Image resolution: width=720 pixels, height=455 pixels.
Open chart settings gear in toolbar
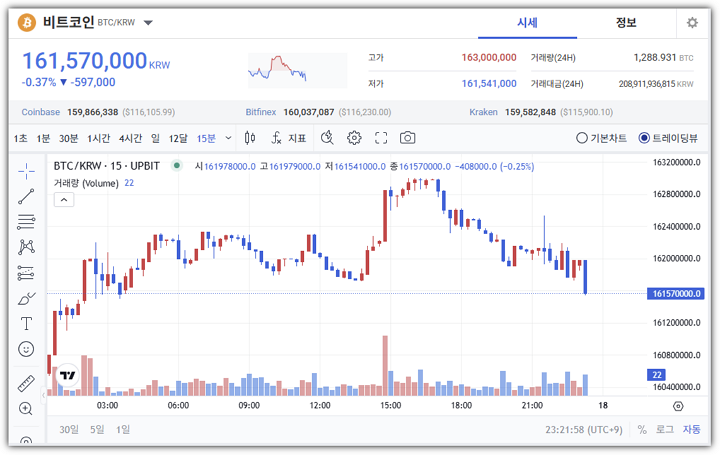[354, 138]
